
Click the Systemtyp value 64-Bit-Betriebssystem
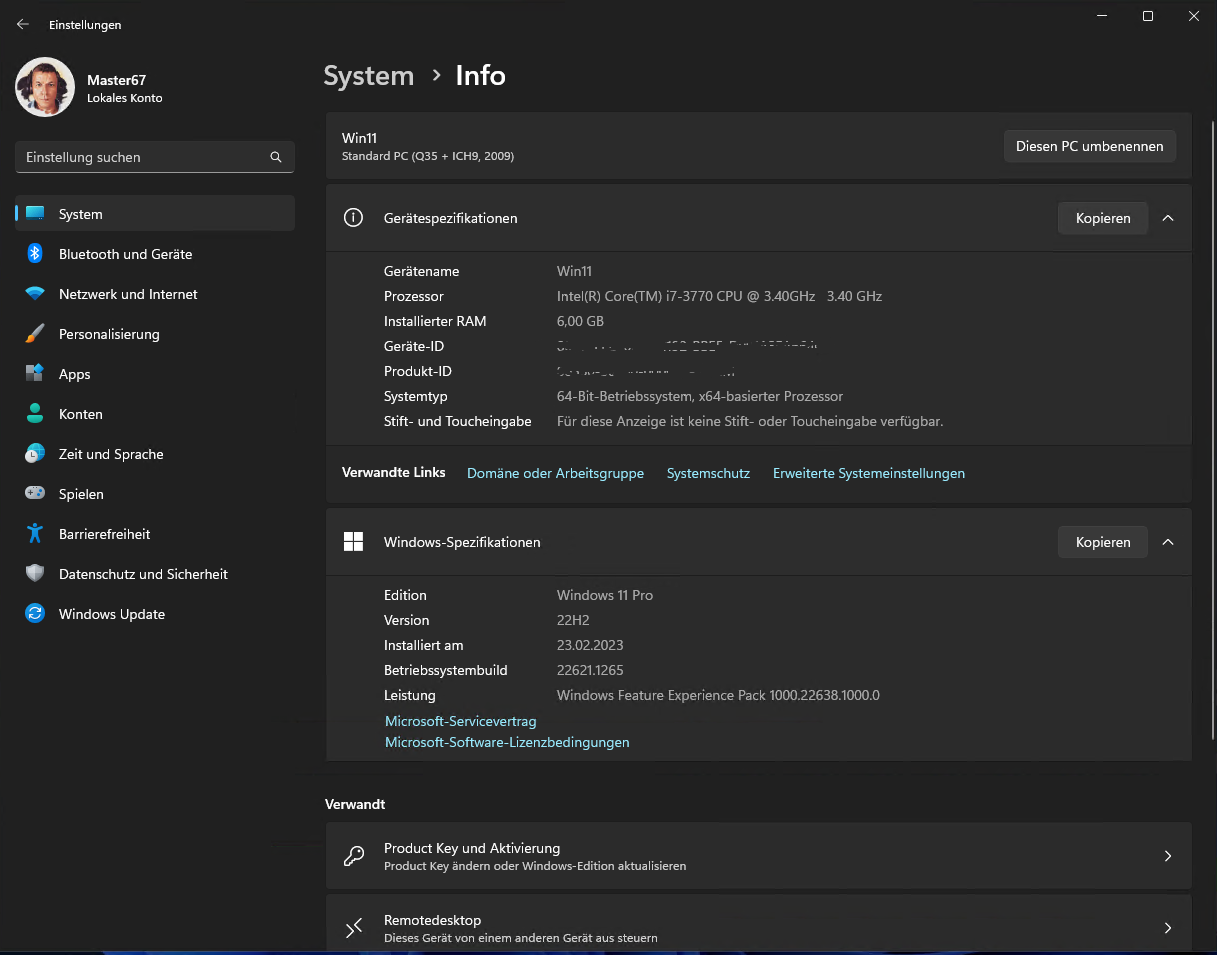point(700,396)
